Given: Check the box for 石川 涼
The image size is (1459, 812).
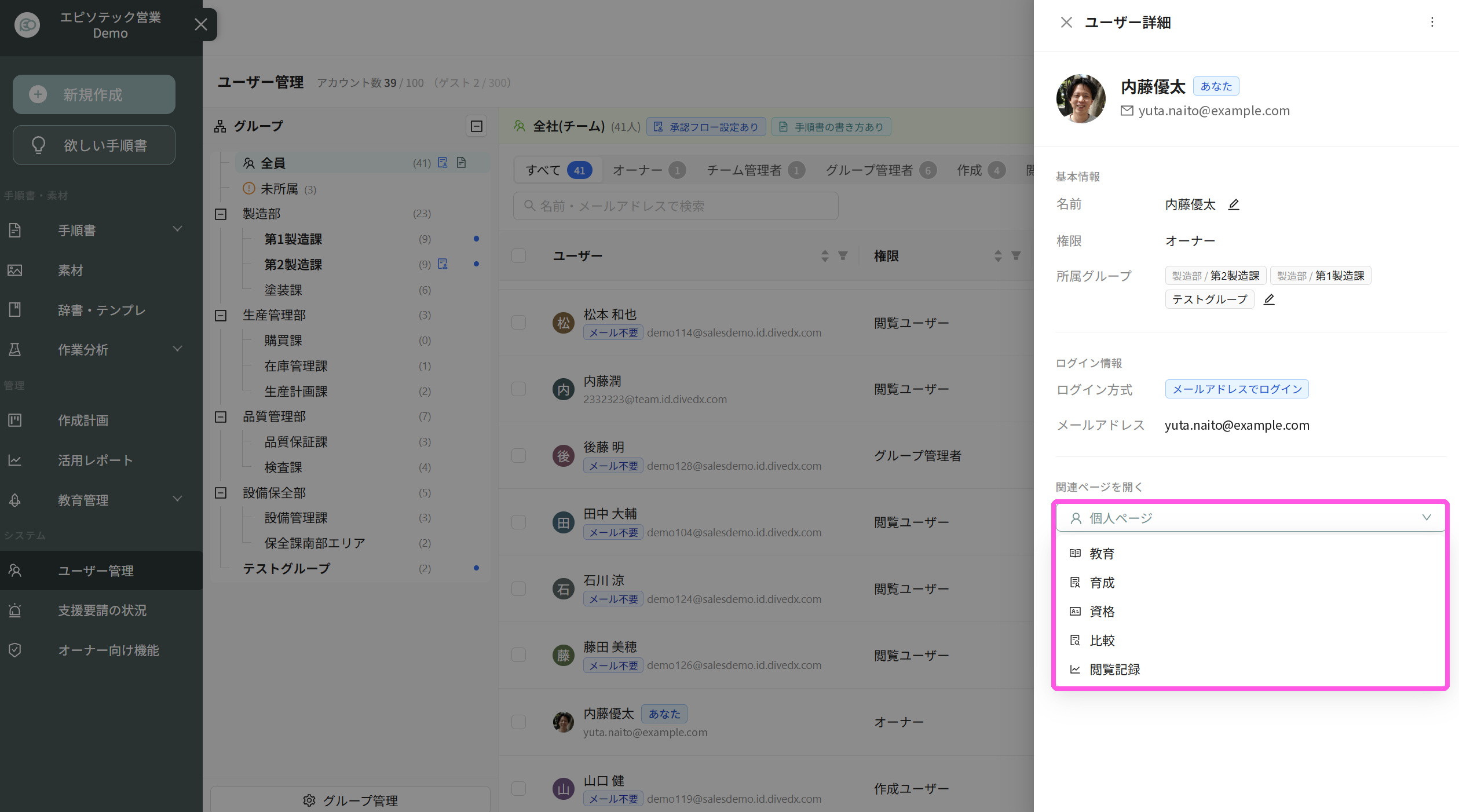Looking at the screenshot, I should [519, 589].
